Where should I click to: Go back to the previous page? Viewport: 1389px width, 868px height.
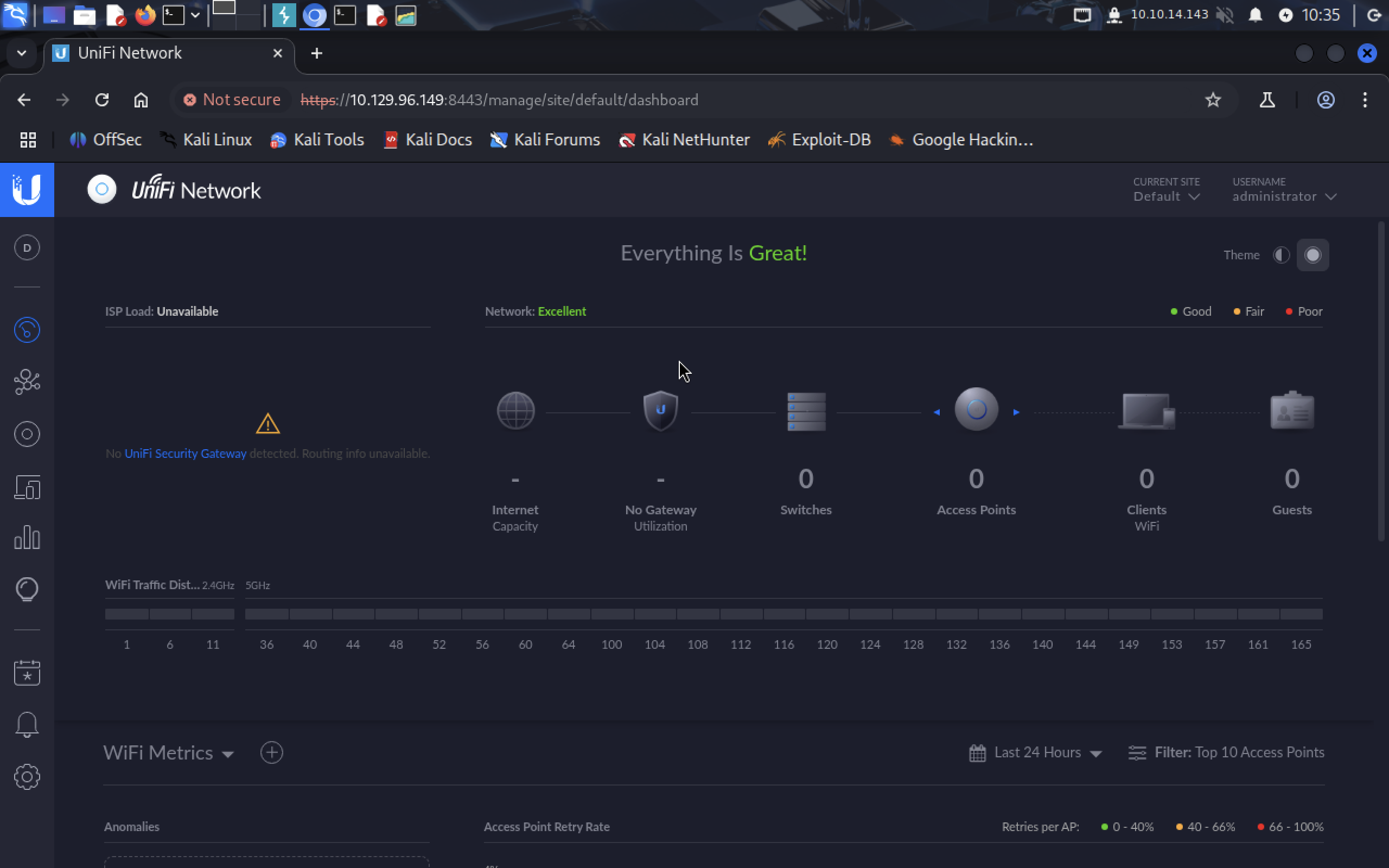tap(24, 100)
